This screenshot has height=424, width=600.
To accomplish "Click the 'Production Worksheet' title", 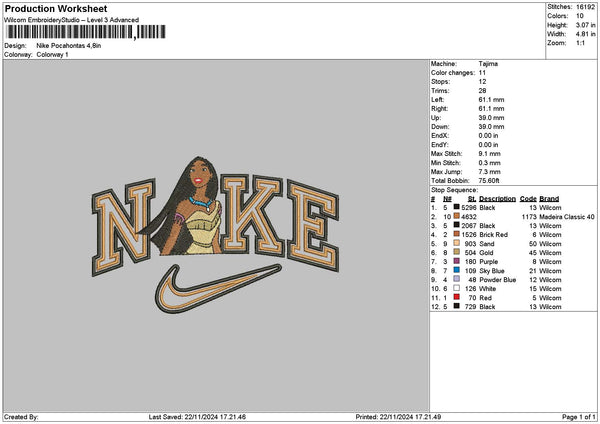I will pyautogui.click(x=56, y=8).
